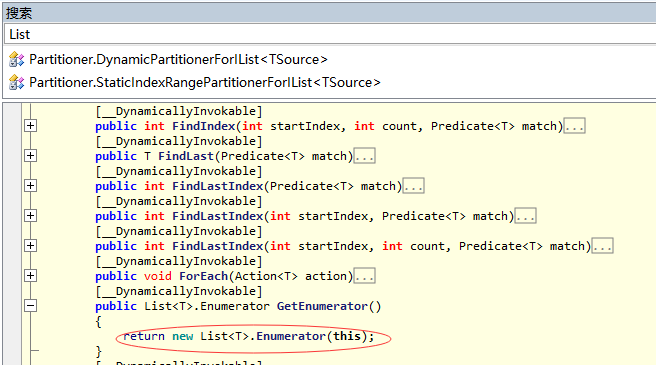This screenshot has width=656, height=365.
Task: Expand FindLastIndex with startIndex and count
Action: coord(31,246)
